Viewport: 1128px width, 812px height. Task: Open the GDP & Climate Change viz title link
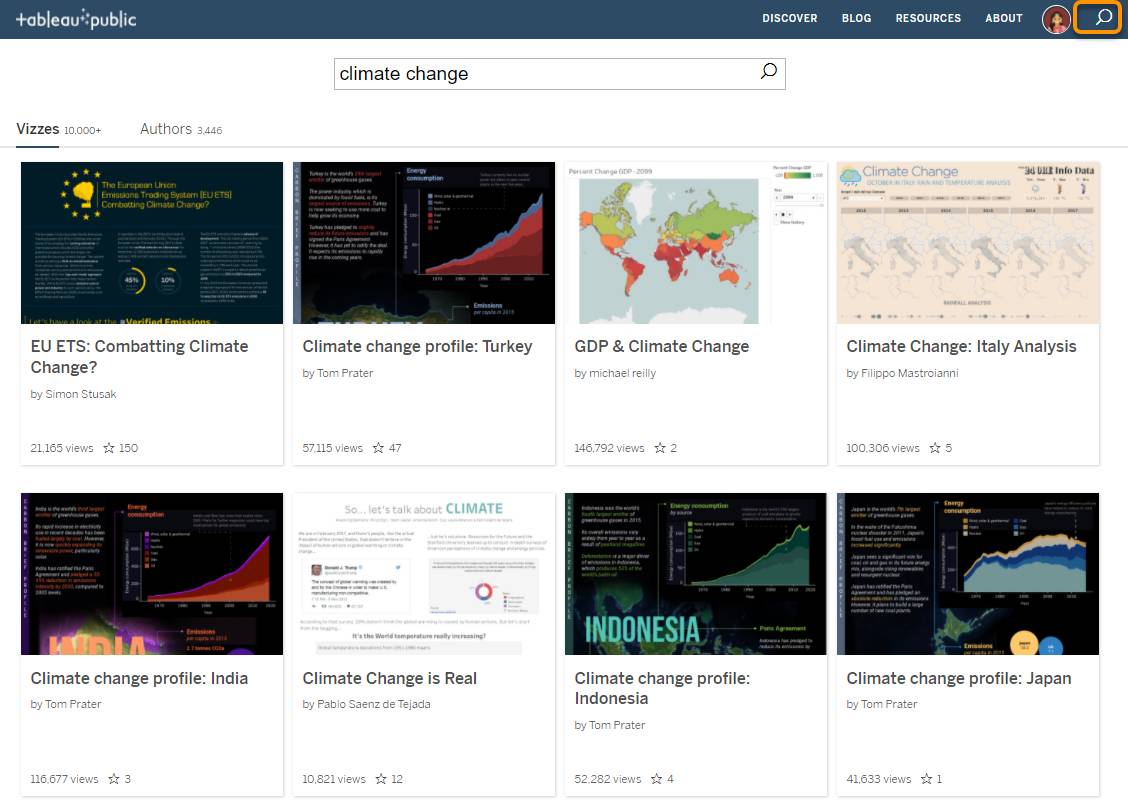point(663,346)
